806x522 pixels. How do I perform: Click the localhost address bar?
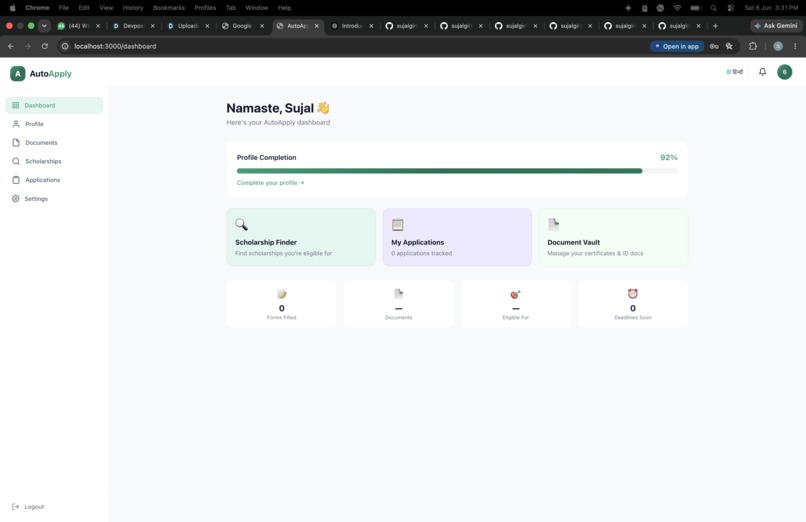(x=355, y=46)
